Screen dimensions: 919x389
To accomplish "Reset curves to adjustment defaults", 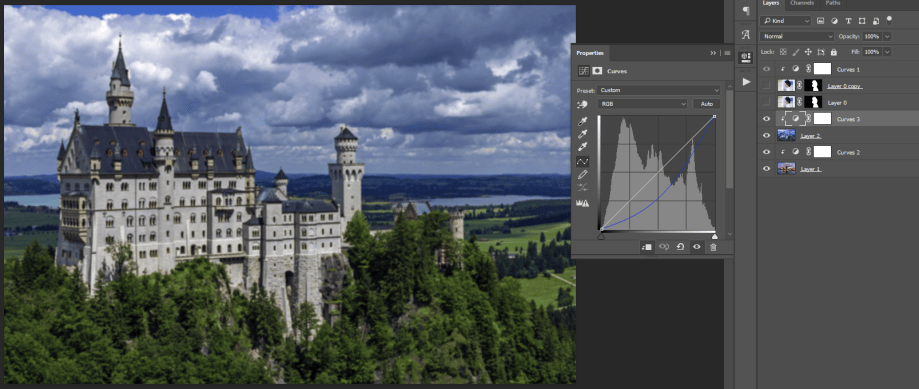I will click(x=680, y=247).
